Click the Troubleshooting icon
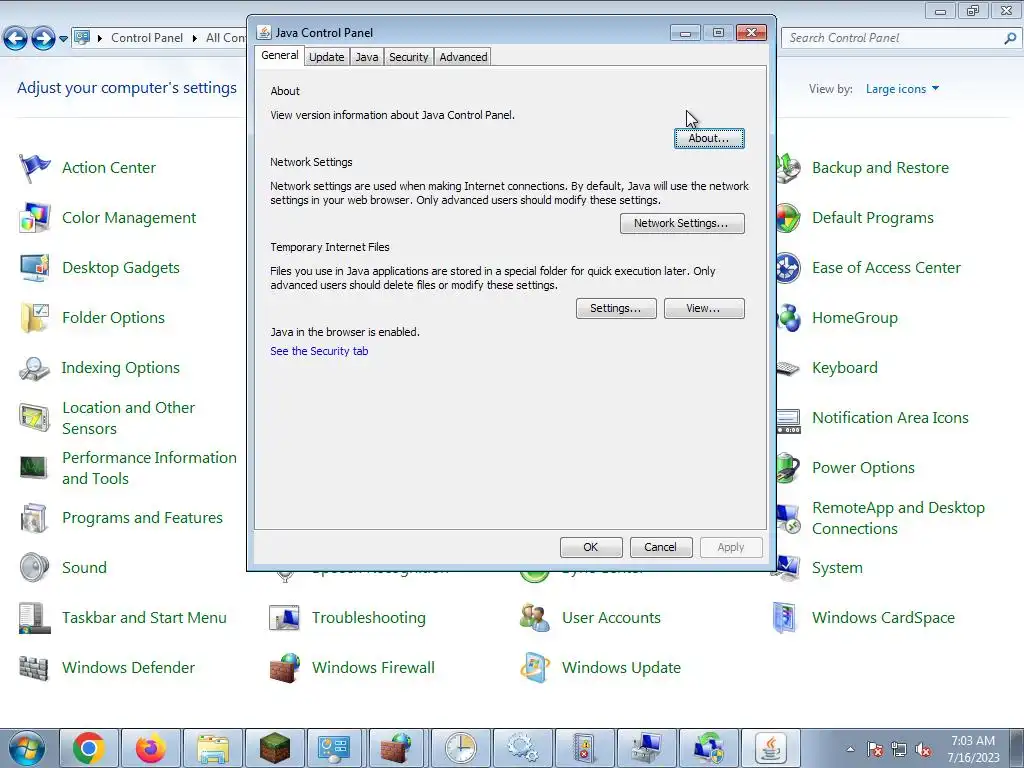The height and width of the screenshot is (768, 1024). click(284, 618)
